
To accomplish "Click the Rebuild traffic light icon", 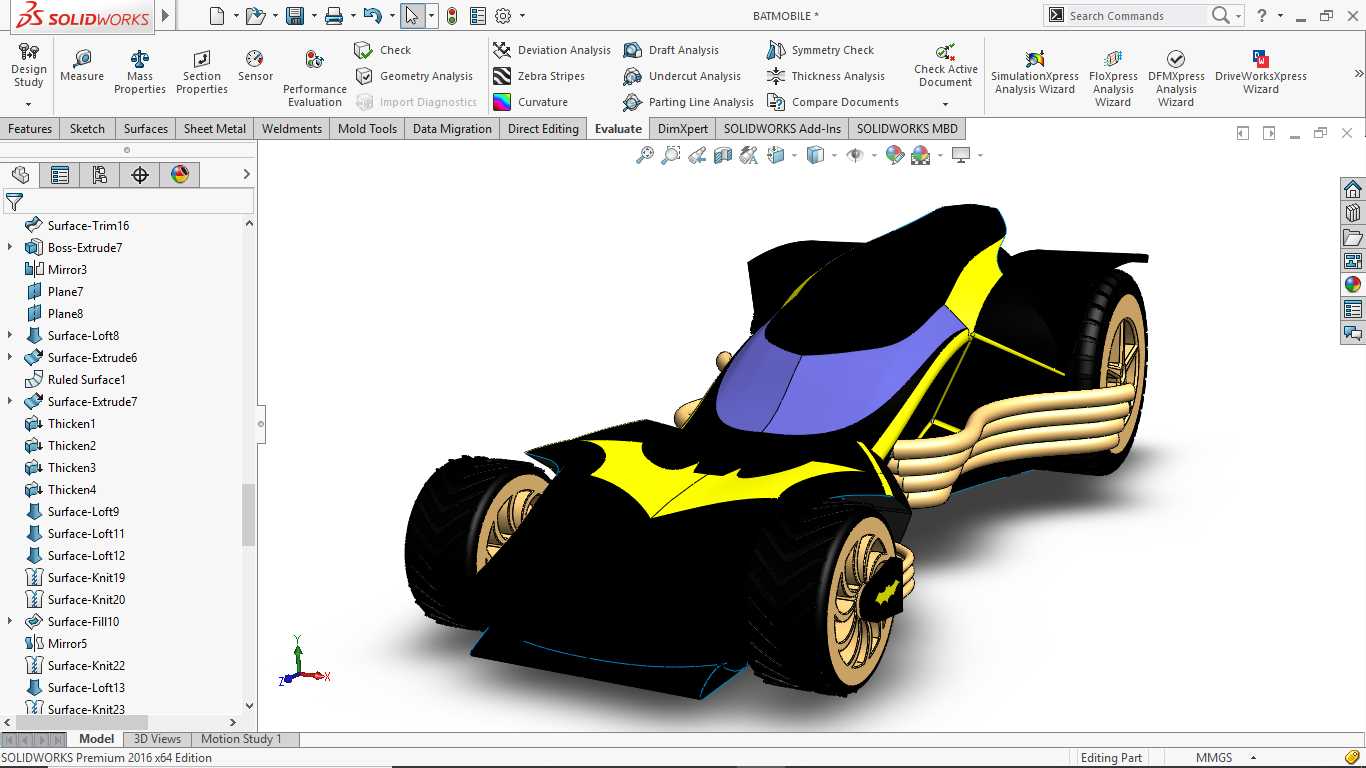I will tap(452, 16).
